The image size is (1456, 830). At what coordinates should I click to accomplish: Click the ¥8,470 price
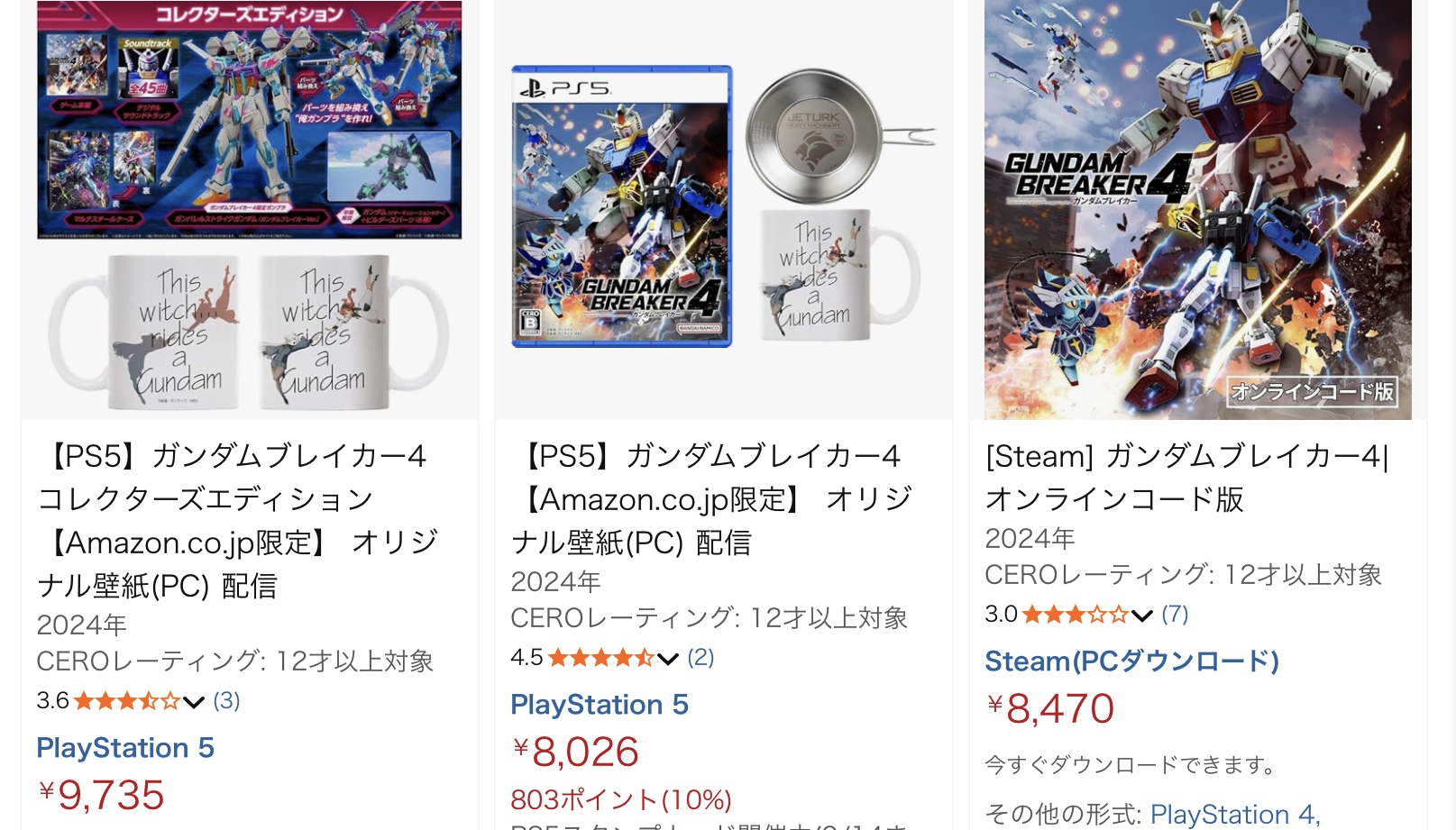click(1050, 708)
